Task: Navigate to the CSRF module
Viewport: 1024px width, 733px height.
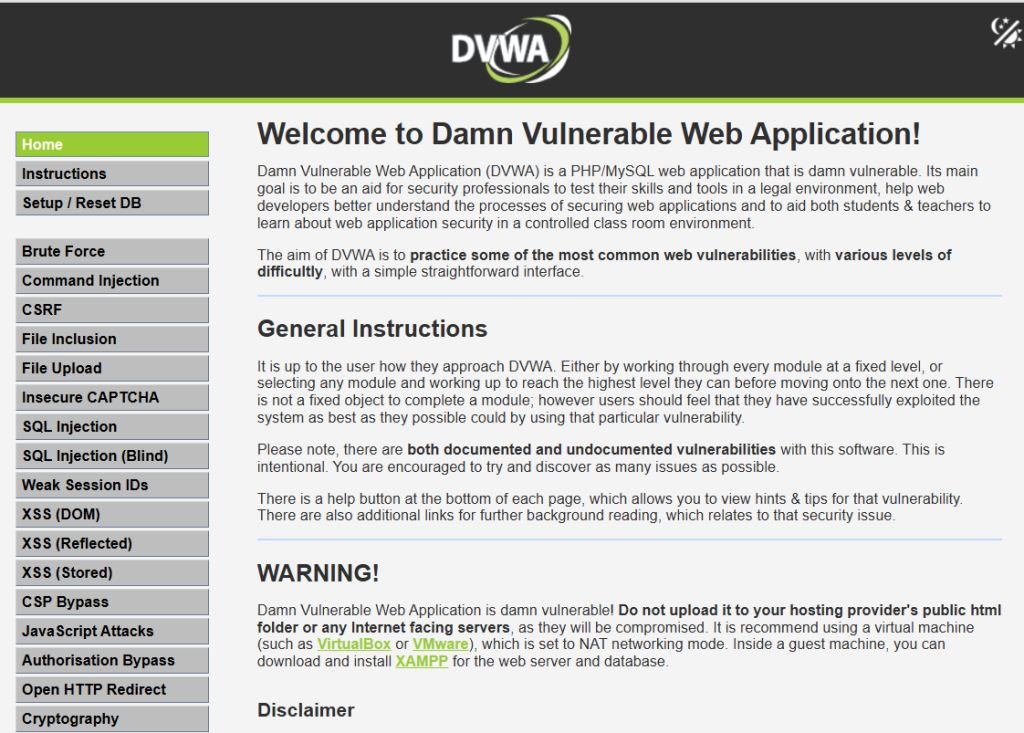Action: [x=112, y=310]
